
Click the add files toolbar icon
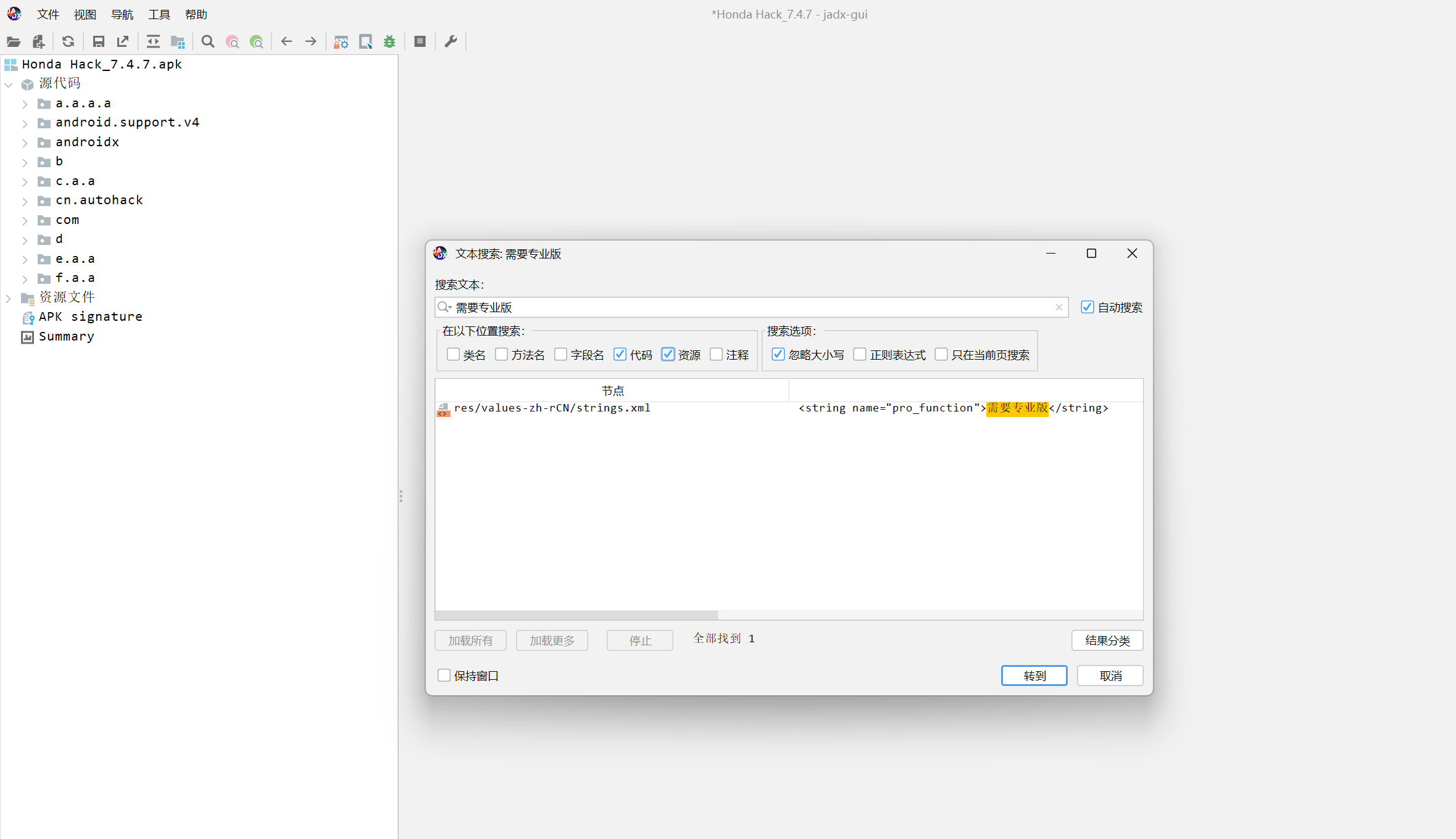coord(38,42)
